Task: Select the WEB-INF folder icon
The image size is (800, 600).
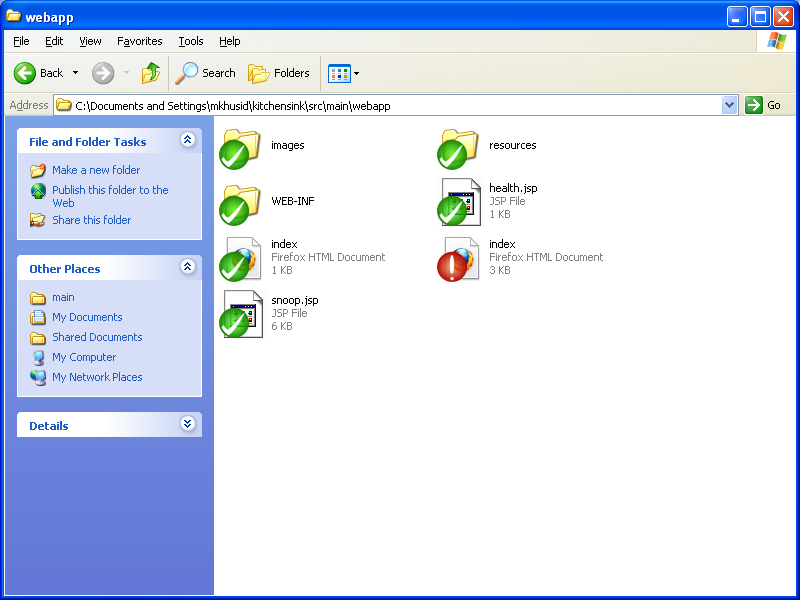Action: point(240,202)
